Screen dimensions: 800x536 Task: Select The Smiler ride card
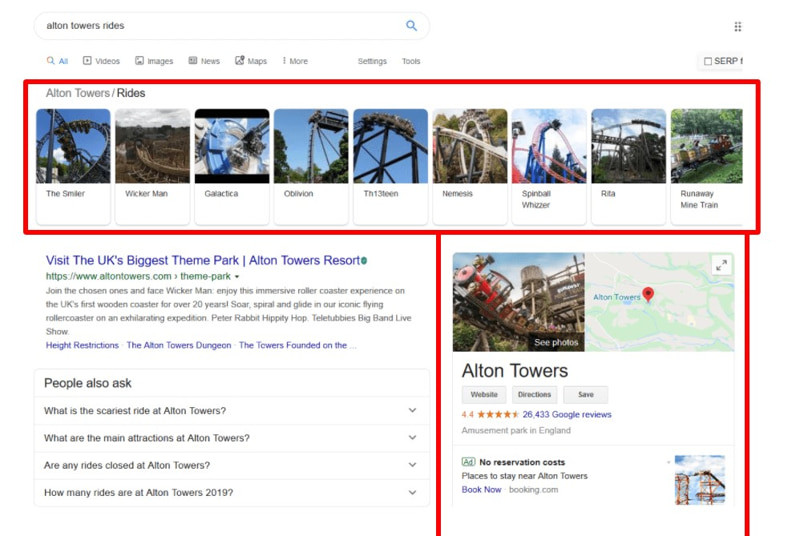[73, 166]
